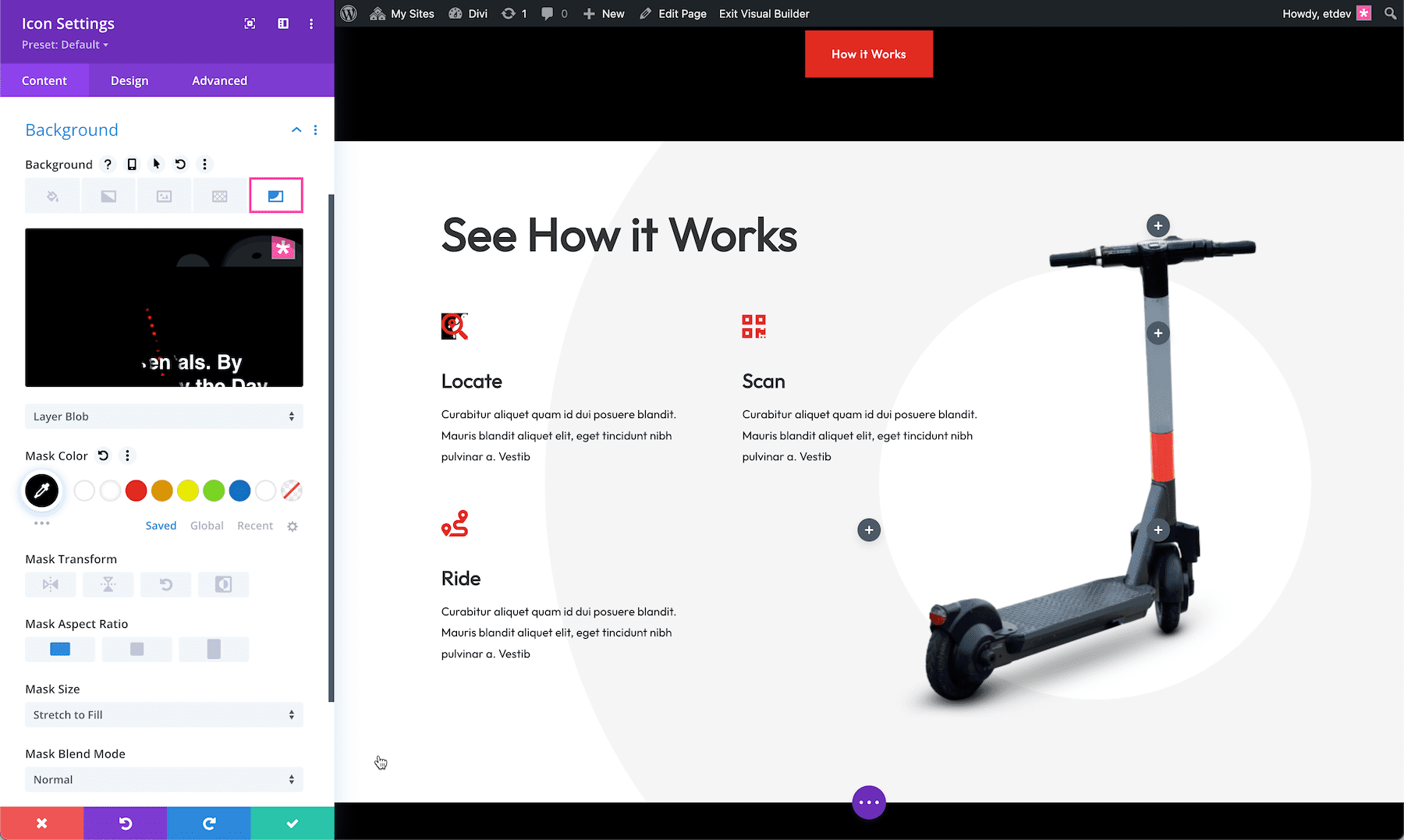Image resolution: width=1404 pixels, height=840 pixels.
Task: Select the background pattern tab
Action: [x=220, y=196]
